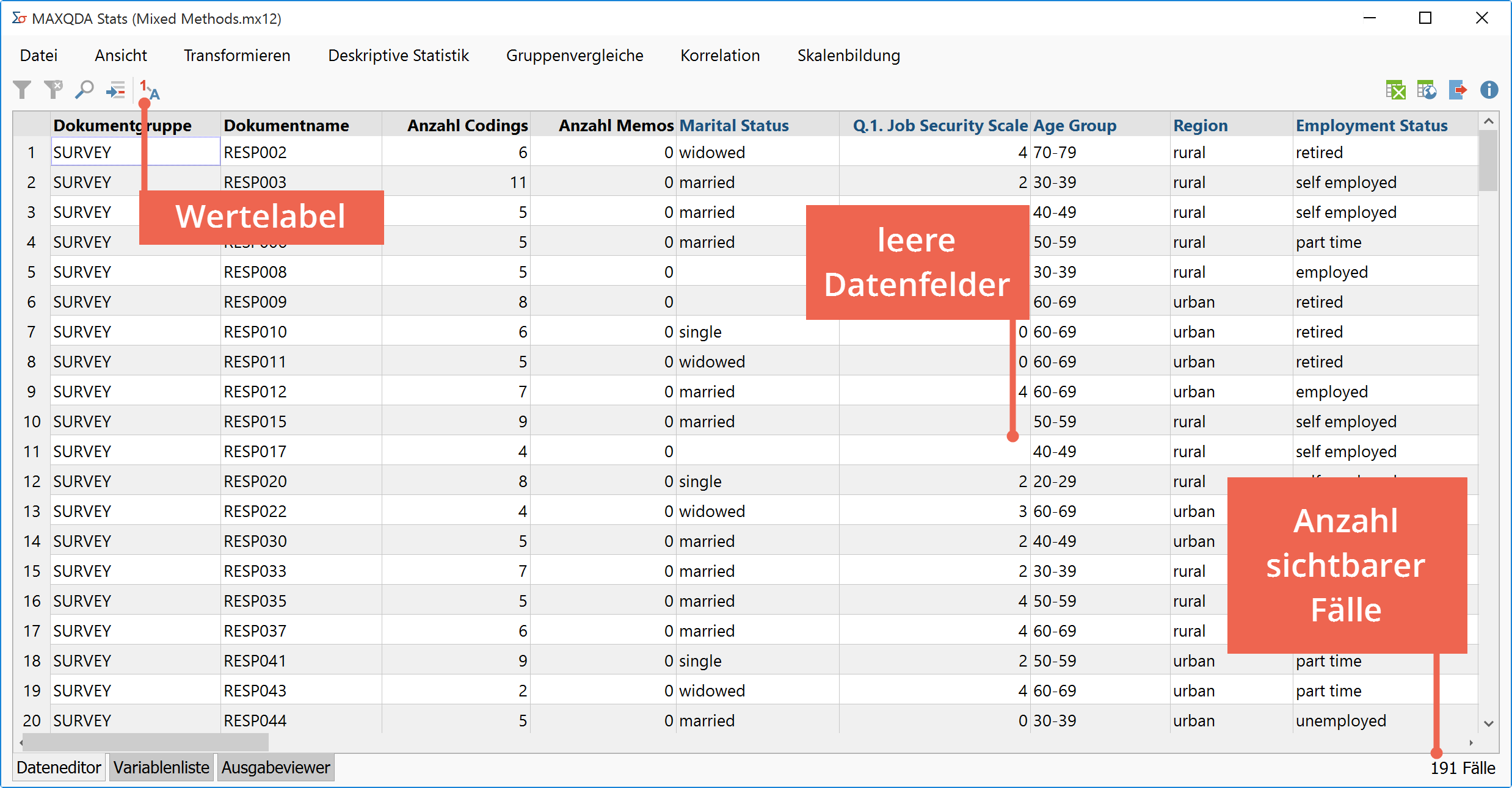Toggle the value labels 1-A icon
This screenshot has width=1512, height=788.
150,90
